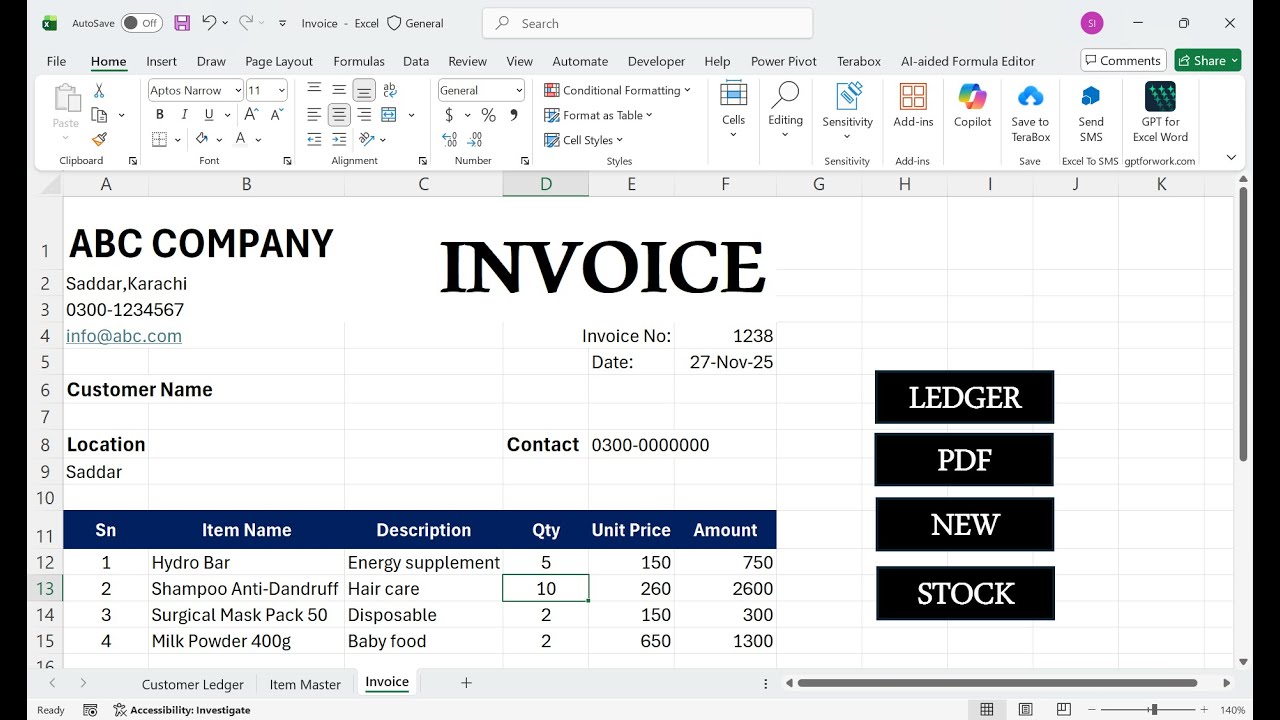Open the Formulas ribbon tab
The image size is (1280, 720).
point(359,61)
